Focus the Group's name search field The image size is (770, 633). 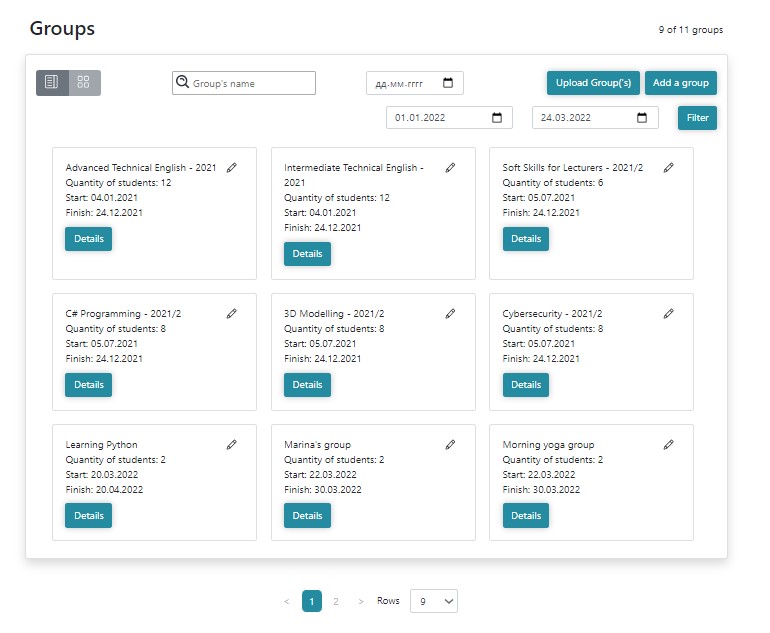pyautogui.click(x=244, y=83)
